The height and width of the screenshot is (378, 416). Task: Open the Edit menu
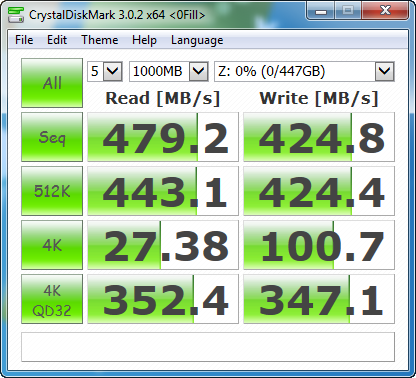click(x=57, y=40)
